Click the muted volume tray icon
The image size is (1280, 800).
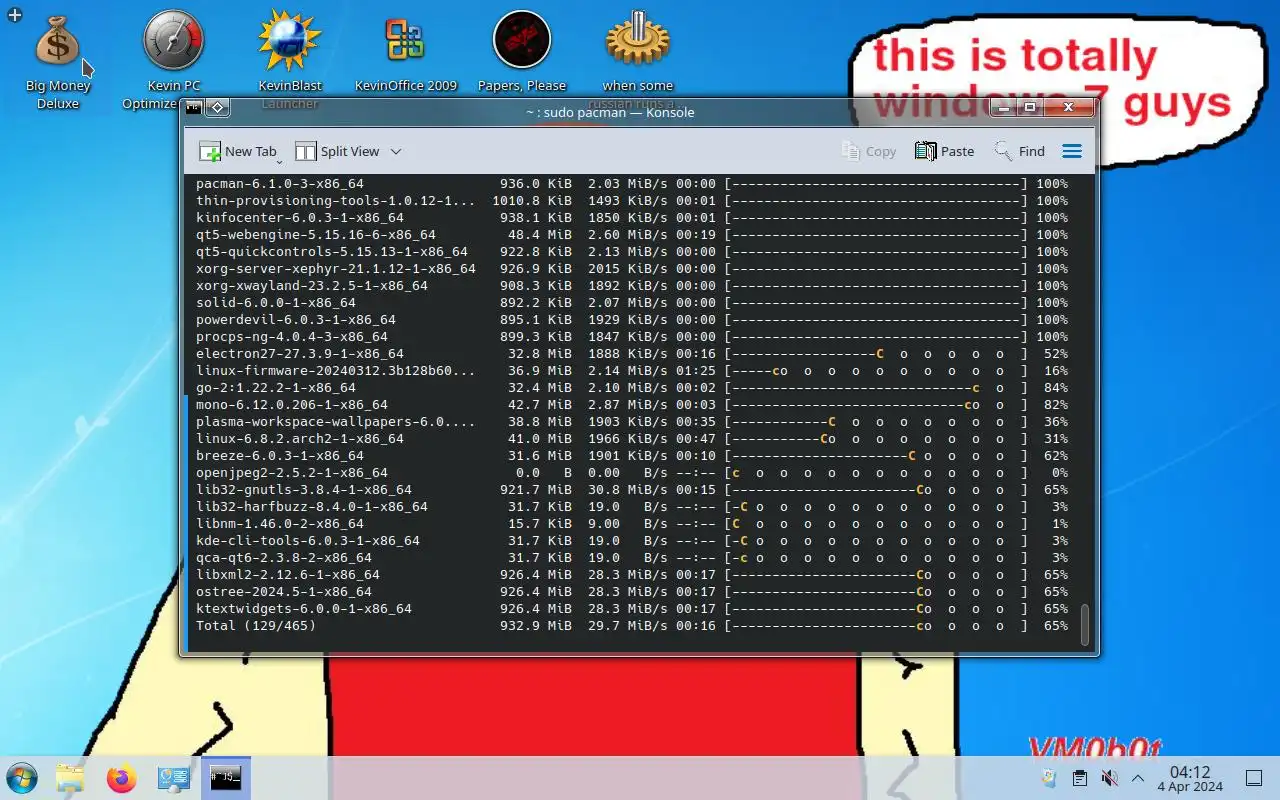pyautogui.click(x=1109, y=778)
